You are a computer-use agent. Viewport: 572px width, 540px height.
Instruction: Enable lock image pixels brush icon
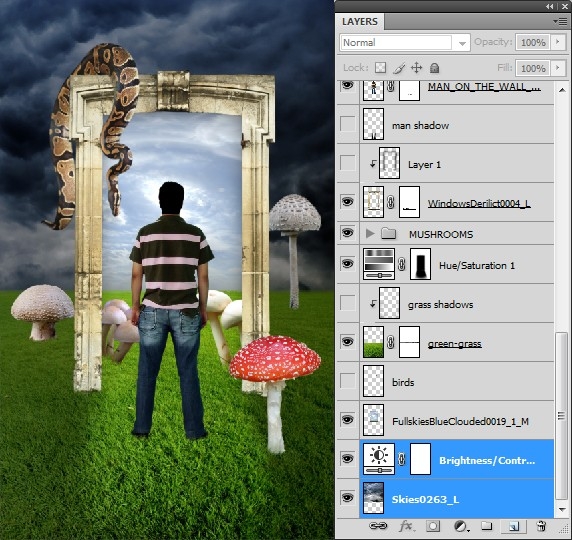[399, 68]
